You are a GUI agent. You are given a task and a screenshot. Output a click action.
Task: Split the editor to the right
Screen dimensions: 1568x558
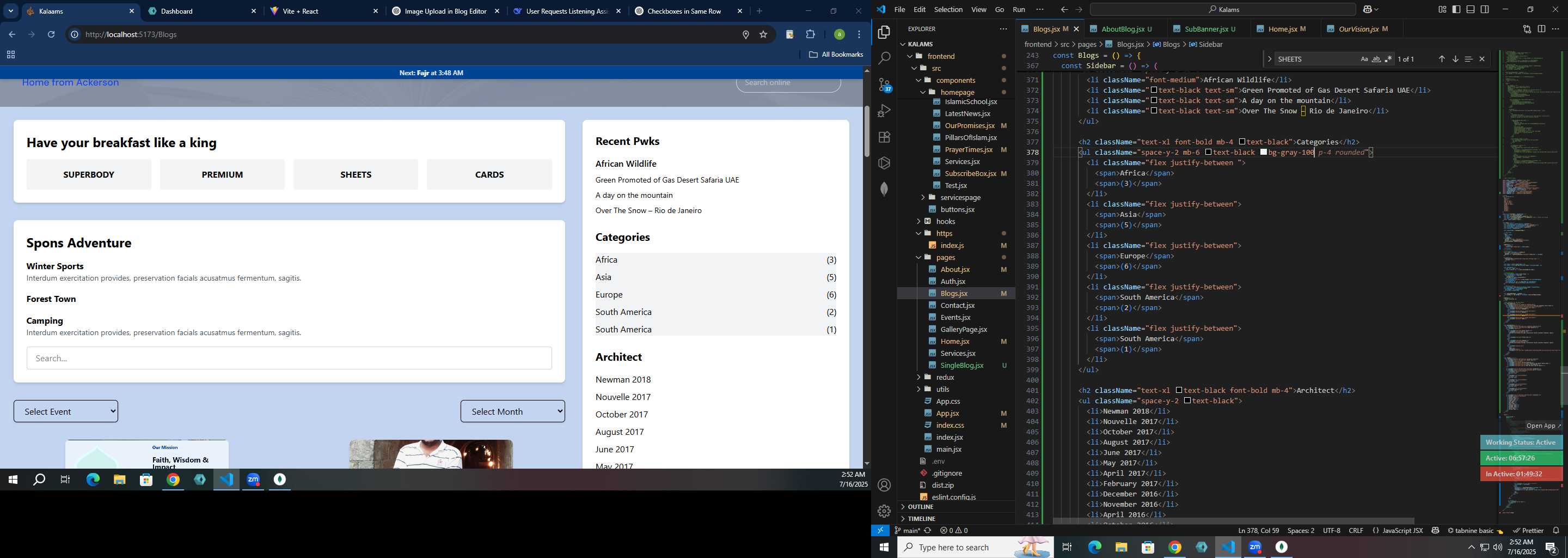pyautogui.click(x=1541, y=29)
